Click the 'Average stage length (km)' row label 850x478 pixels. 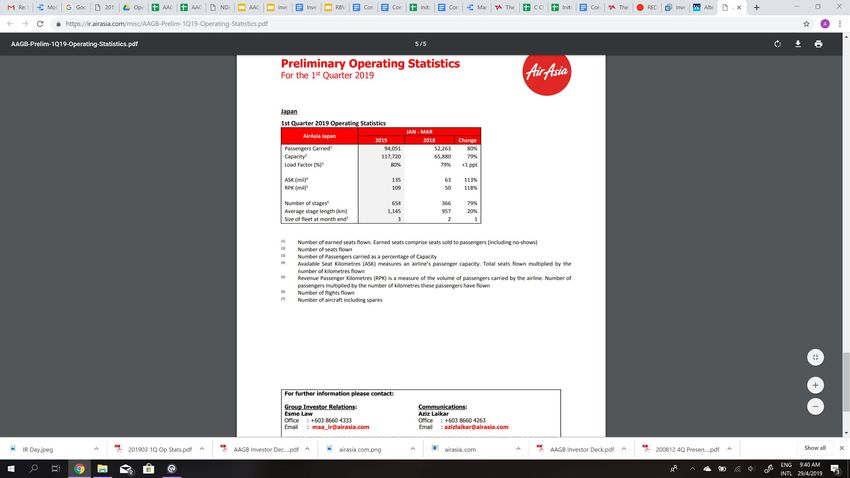[316, 211]
